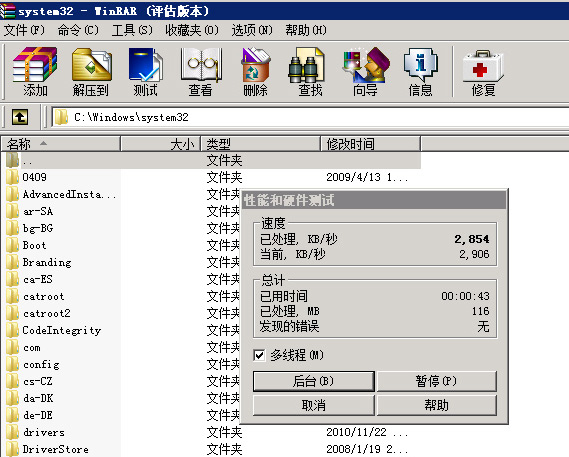Click the Background (后台) button
Image resolution: width=569 pixels, height=457 pixels.
(314, 381)
